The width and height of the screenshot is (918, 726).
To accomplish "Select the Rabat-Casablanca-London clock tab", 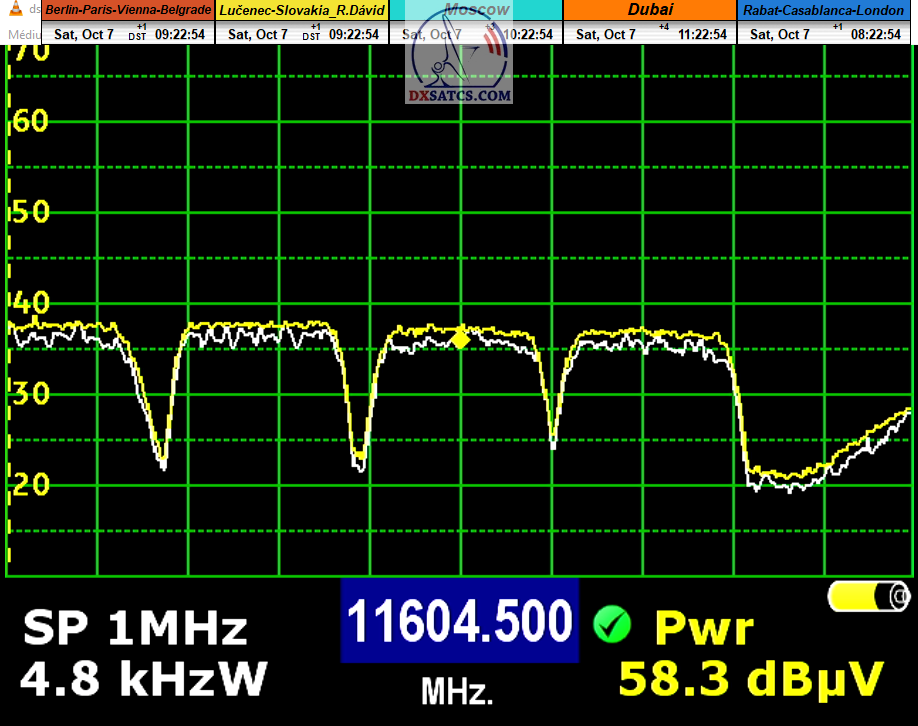I will [x=826, y=10].
